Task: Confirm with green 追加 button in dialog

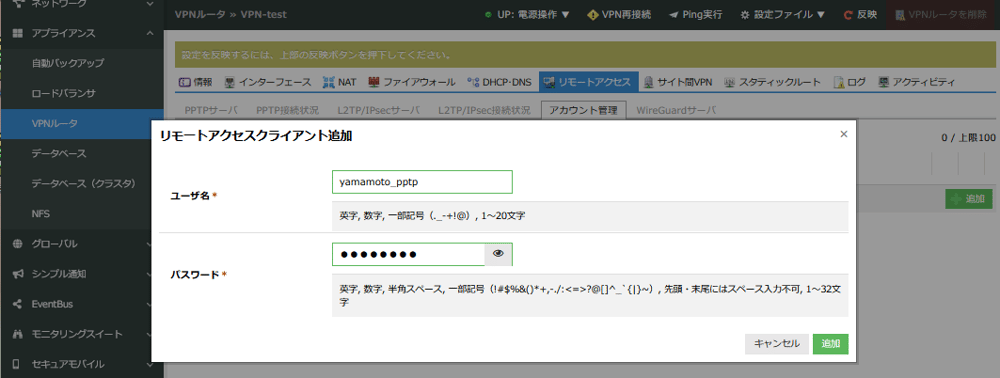Action: [830, 344]
